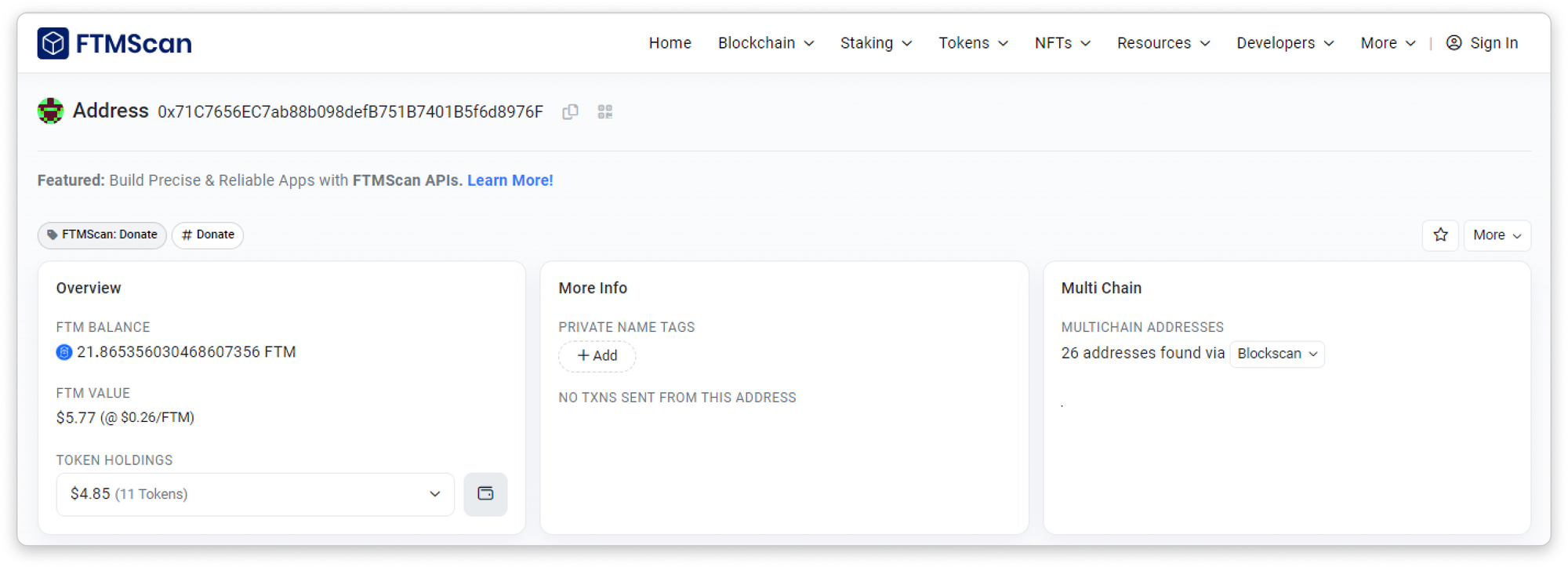The height and width of the screenshot is (567, 1568).
Task: Click the # Donate label tag
Action: (208, 234)
